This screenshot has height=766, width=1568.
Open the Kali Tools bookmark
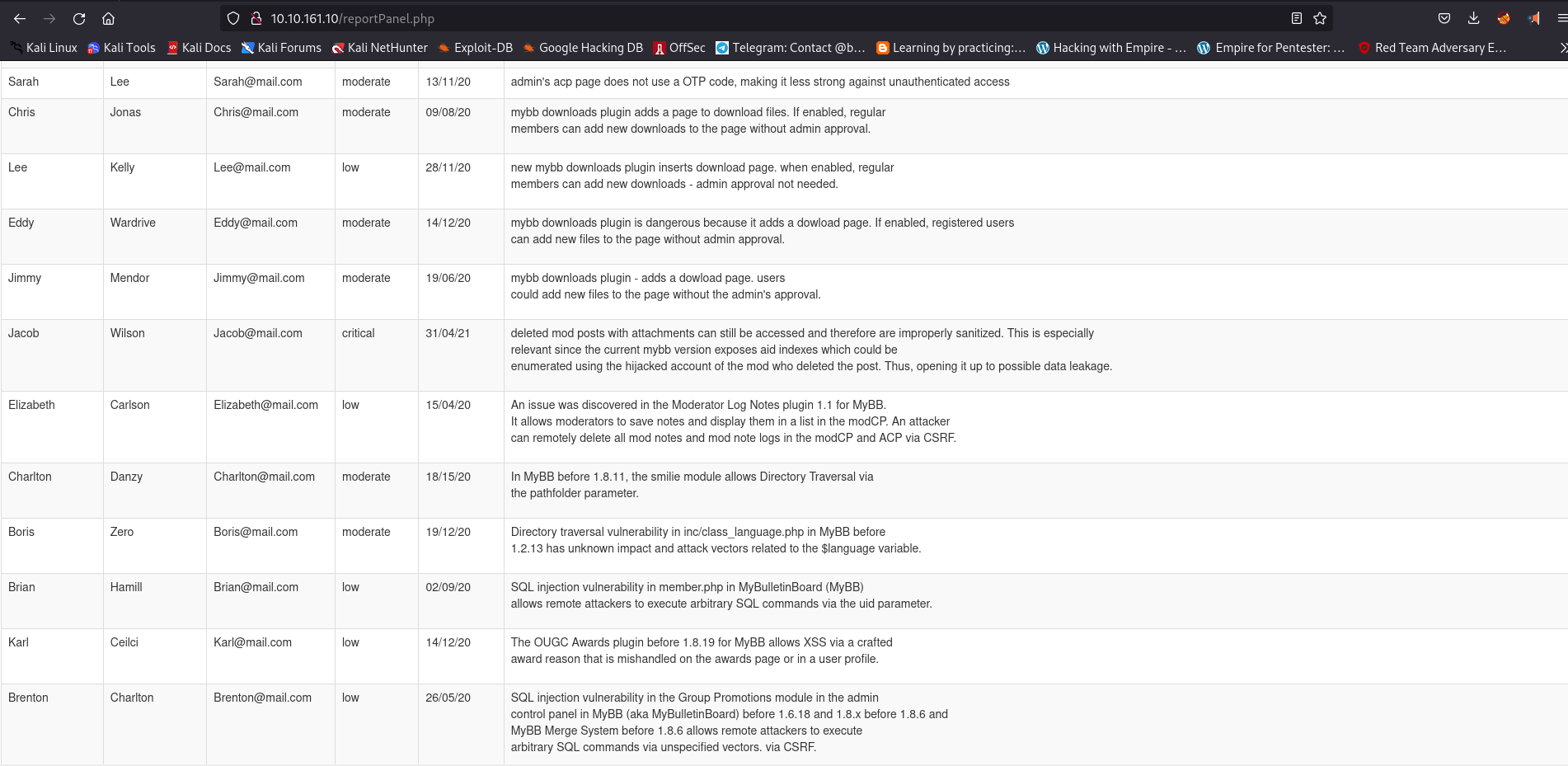[121, 48]
